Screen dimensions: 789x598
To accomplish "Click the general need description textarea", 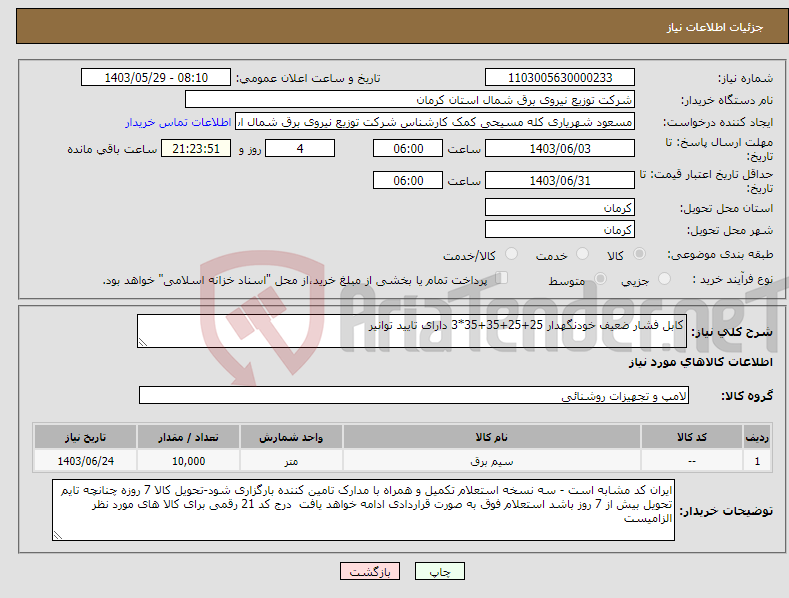I will pyautogui.click(x=412, y=331).
